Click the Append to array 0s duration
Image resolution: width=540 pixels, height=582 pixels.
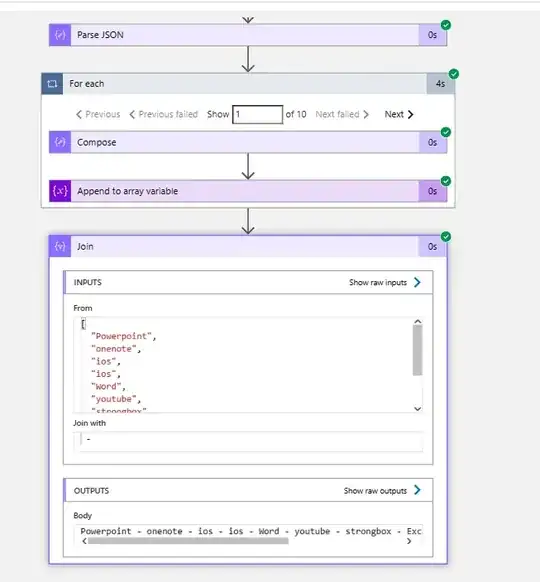tap(432, 191)
